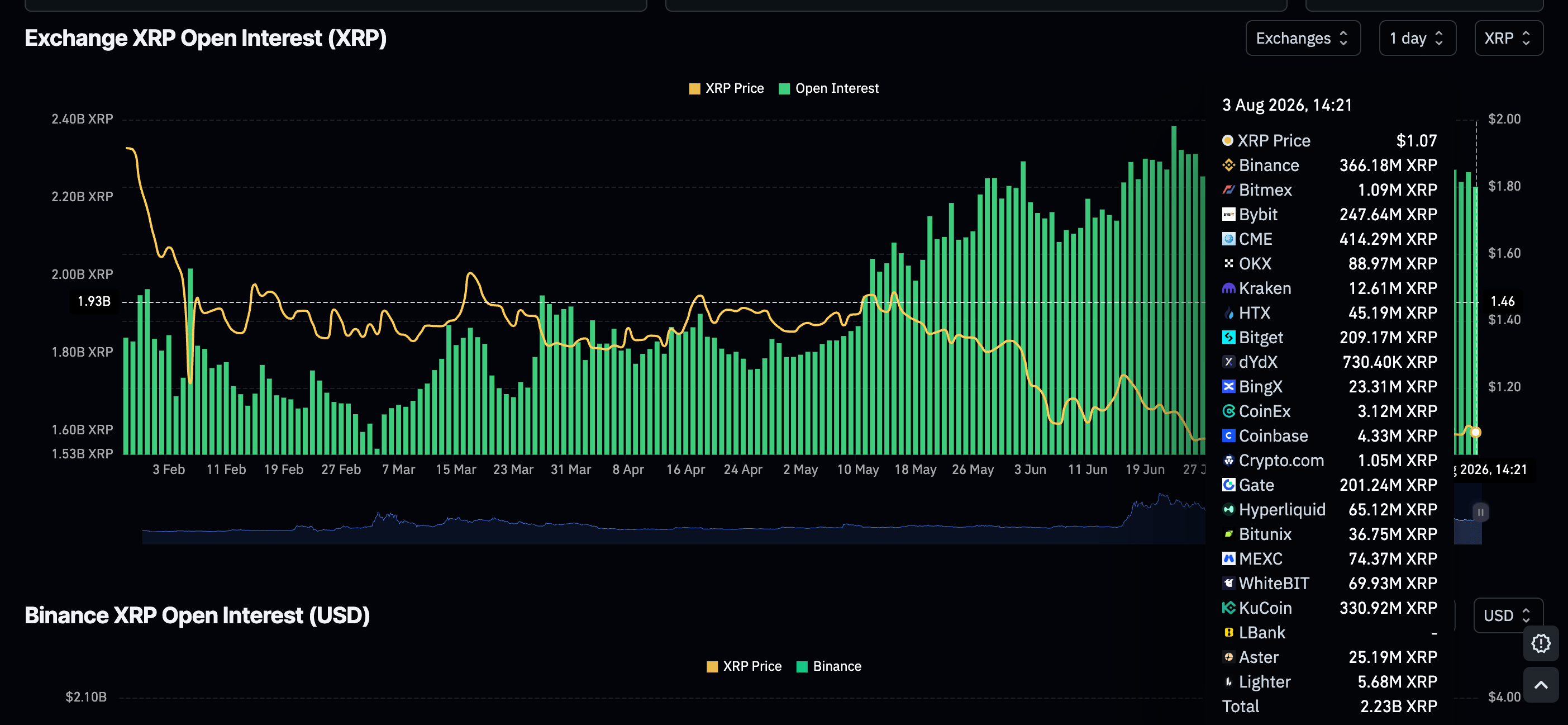Open the Exchanges dropdown
This screenshot has height=725, width=1568.
tap(1303, 39)
